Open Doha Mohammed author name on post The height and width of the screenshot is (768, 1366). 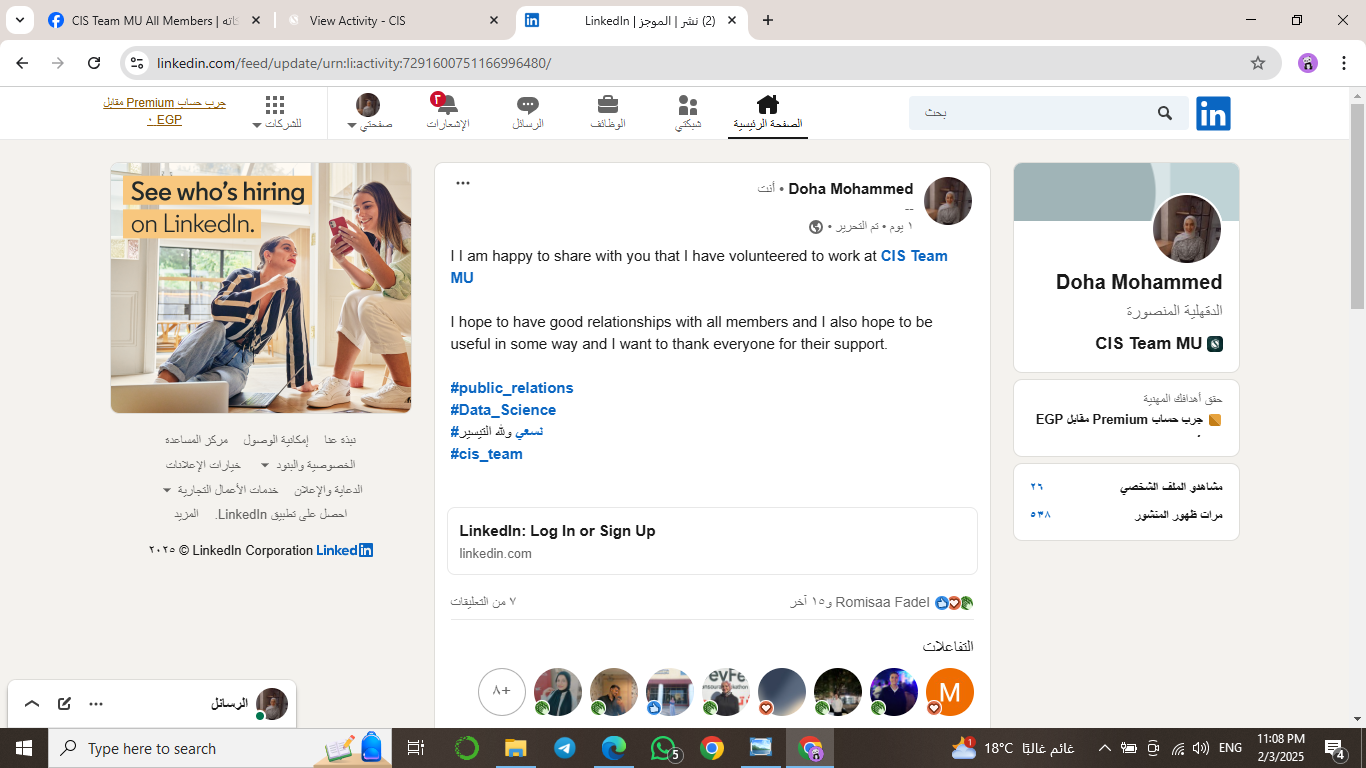tap(851, 189)
